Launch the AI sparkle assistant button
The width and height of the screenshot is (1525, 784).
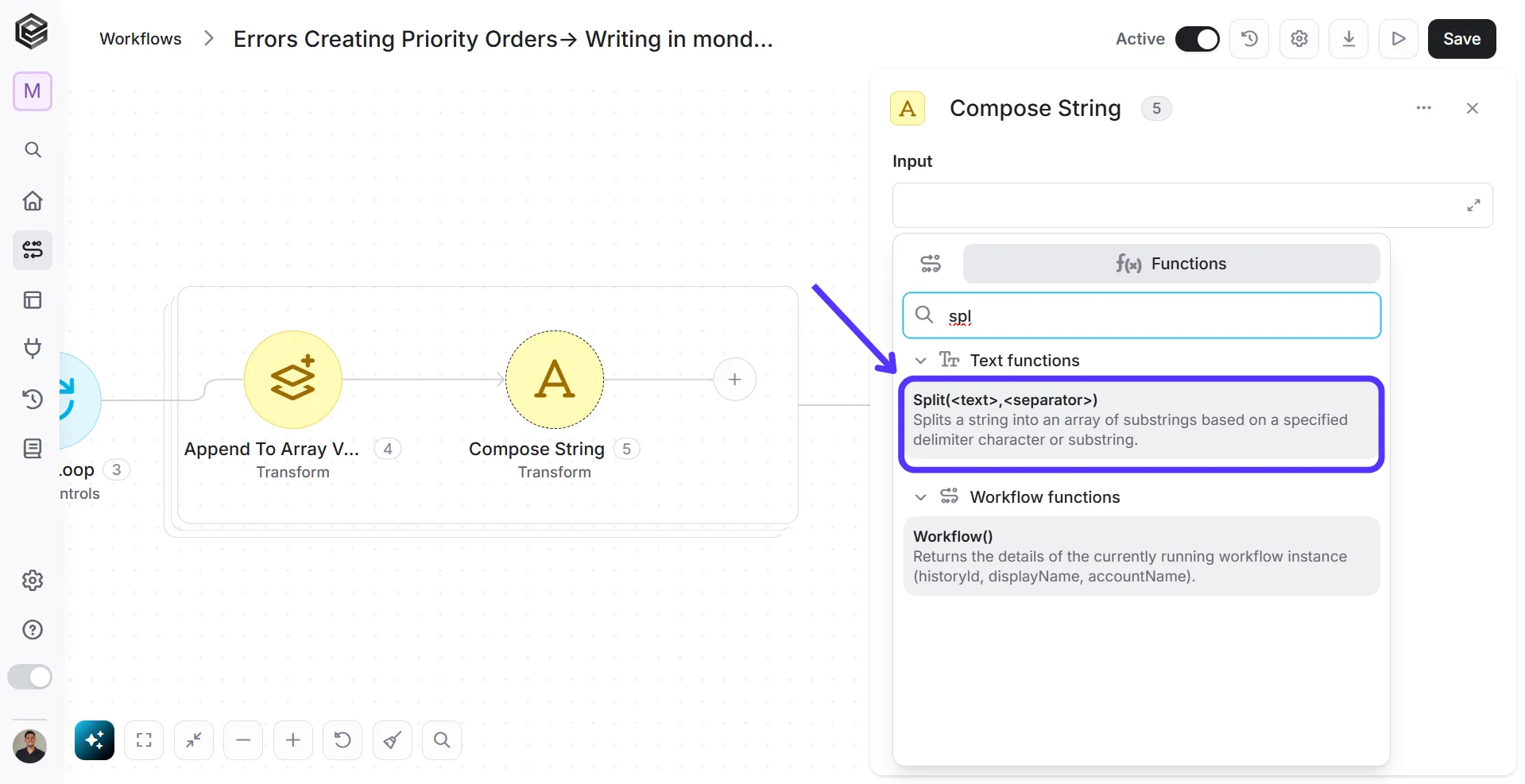pos(95,740)
